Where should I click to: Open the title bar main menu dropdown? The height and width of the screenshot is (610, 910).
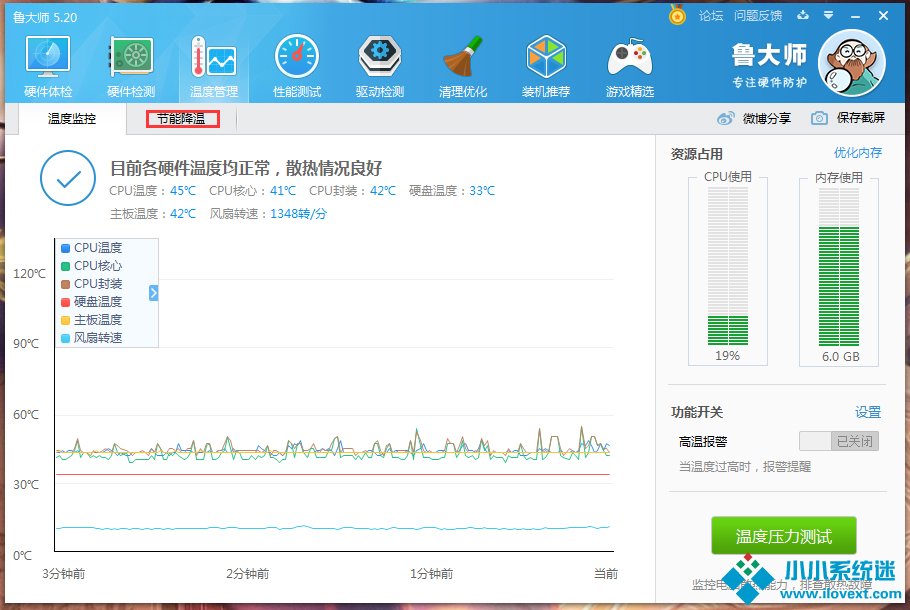[x=830, y=15]
